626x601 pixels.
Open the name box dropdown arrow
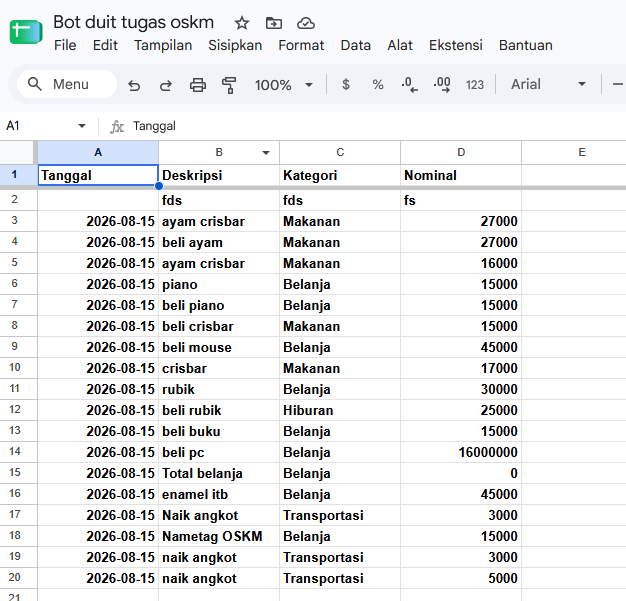click(x=82, y=126)
